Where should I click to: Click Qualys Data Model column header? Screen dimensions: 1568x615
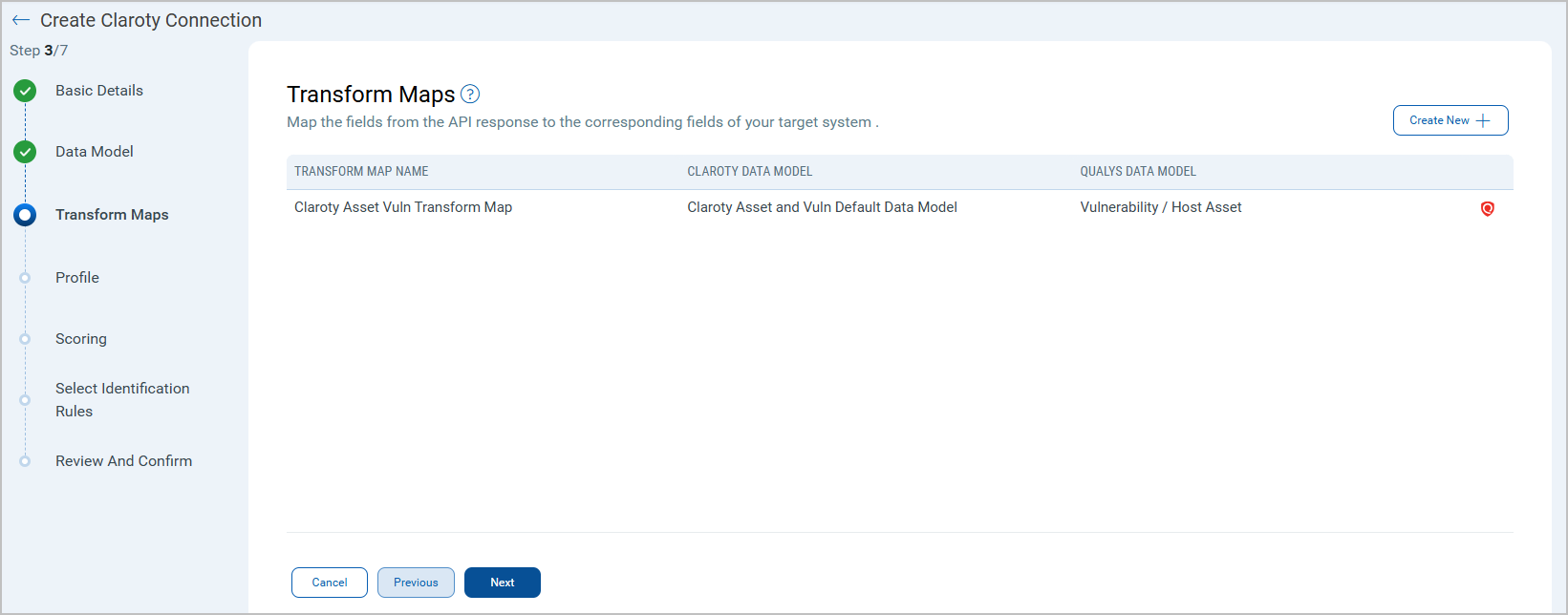[x=1138, y=172]
